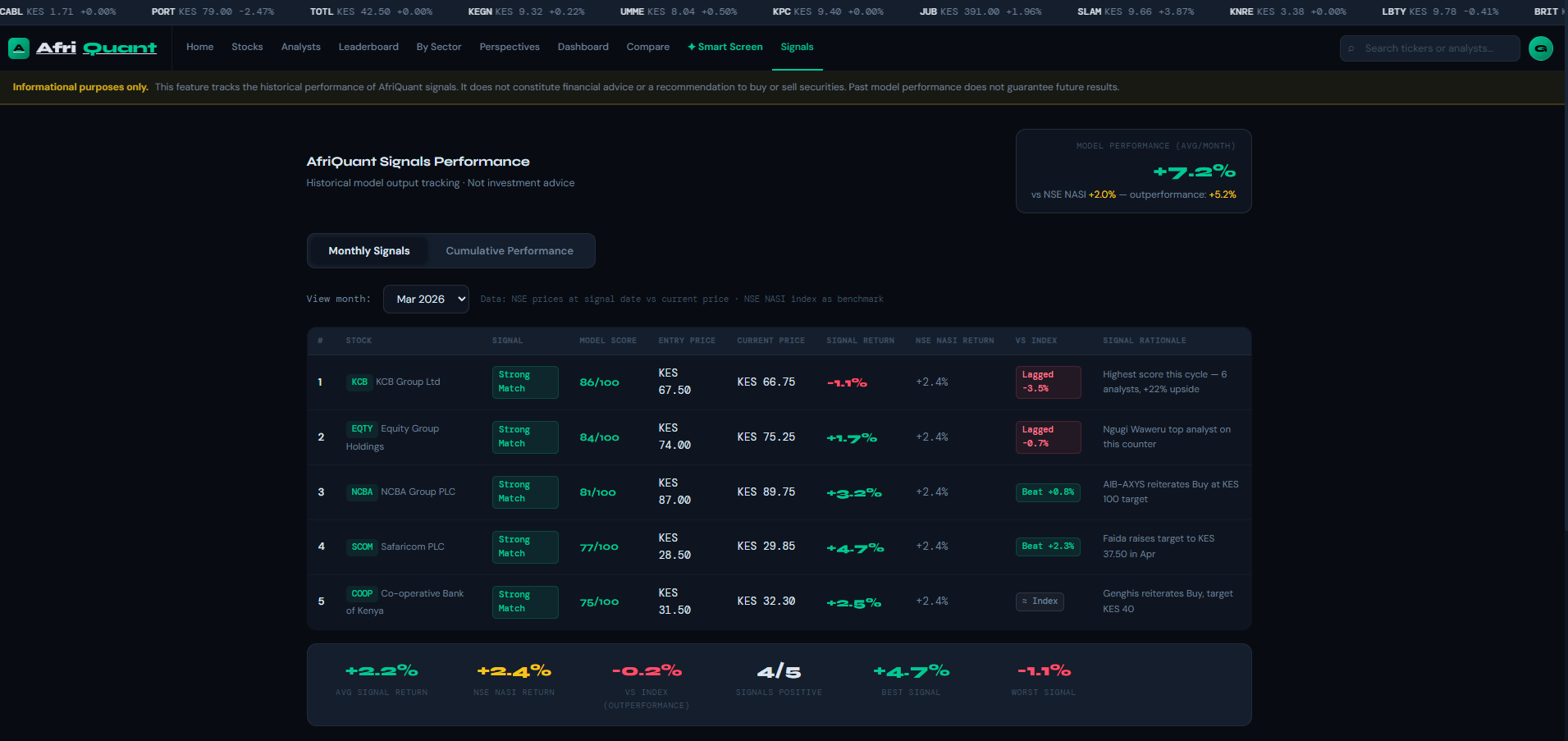This screenshot has height=741, width=1568.
Task: Switch to Monthly Signals tab
Action: pos(368,251)
